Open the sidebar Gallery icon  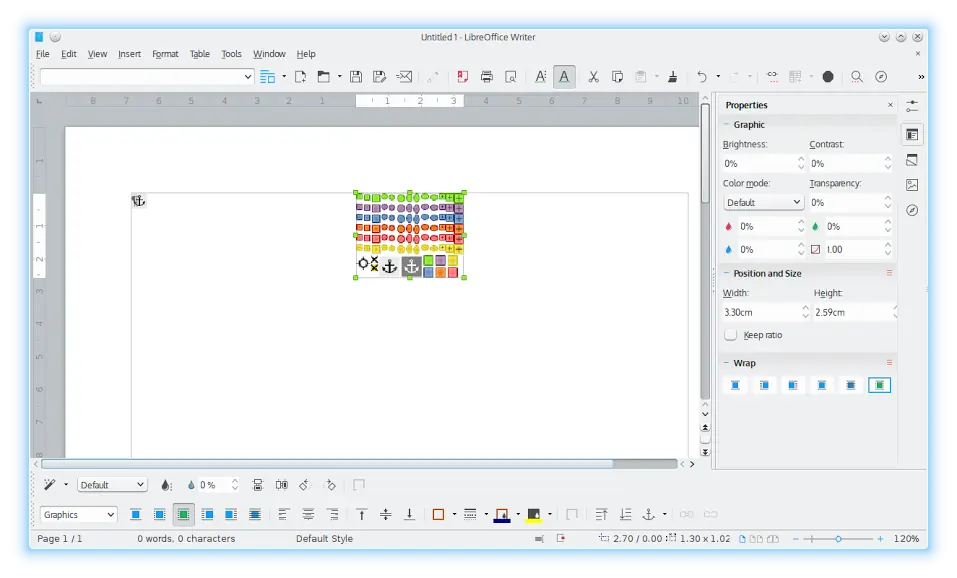click(x=912, y=185)
